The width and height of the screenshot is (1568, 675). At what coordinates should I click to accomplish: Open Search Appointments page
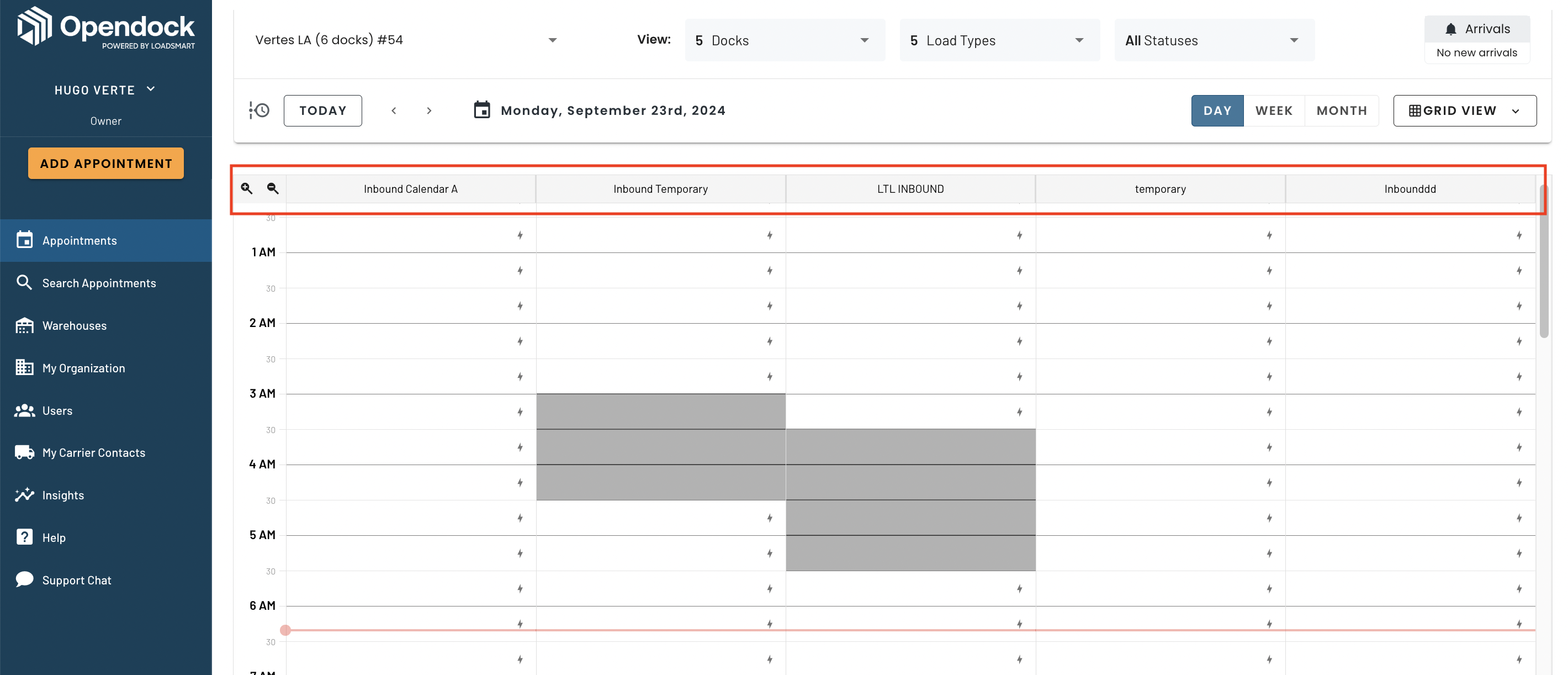106,283
